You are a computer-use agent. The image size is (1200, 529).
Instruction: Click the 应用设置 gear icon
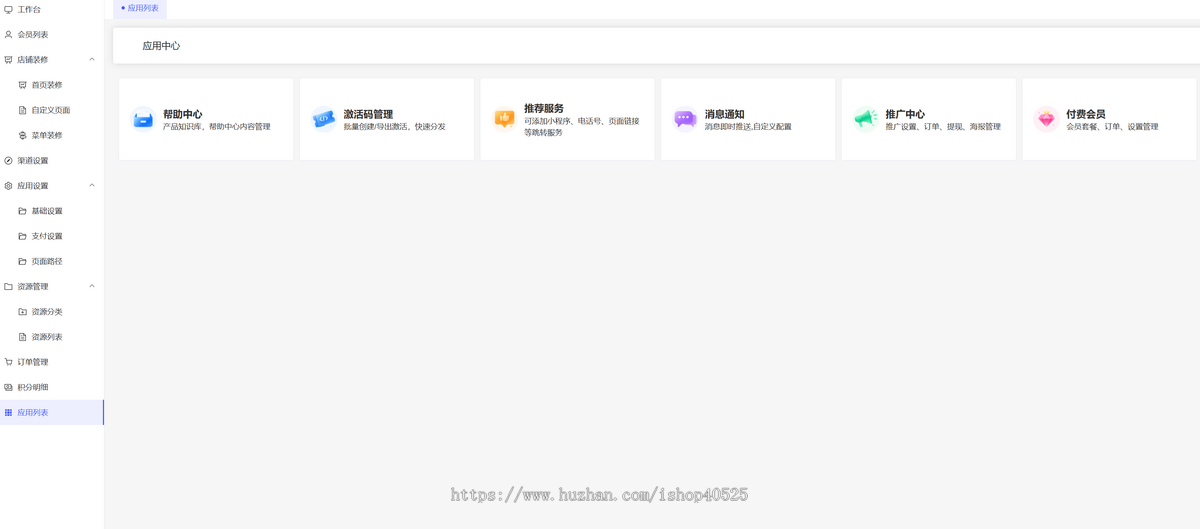9,186
